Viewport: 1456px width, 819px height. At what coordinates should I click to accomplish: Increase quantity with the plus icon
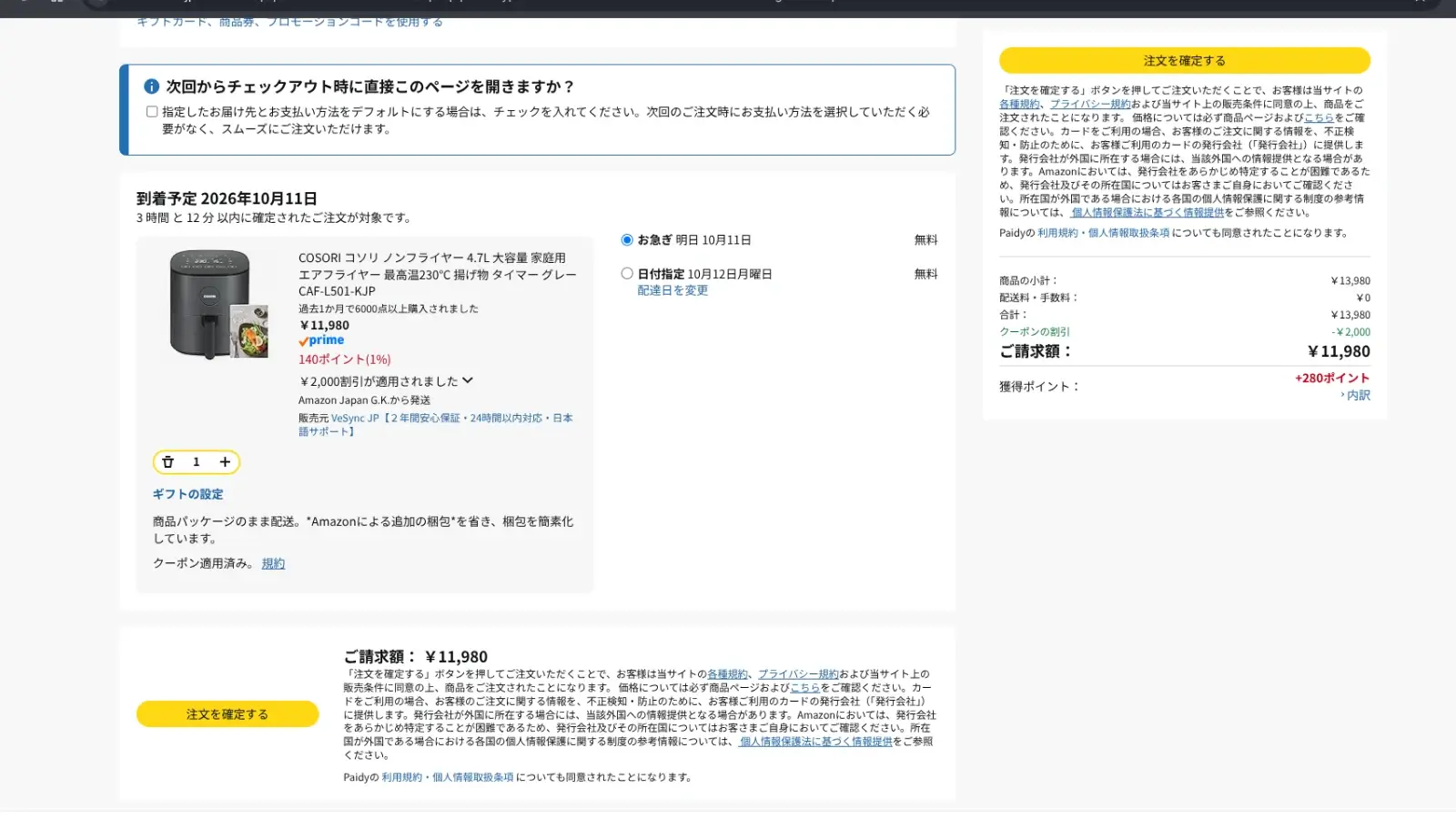click(225, 462)
